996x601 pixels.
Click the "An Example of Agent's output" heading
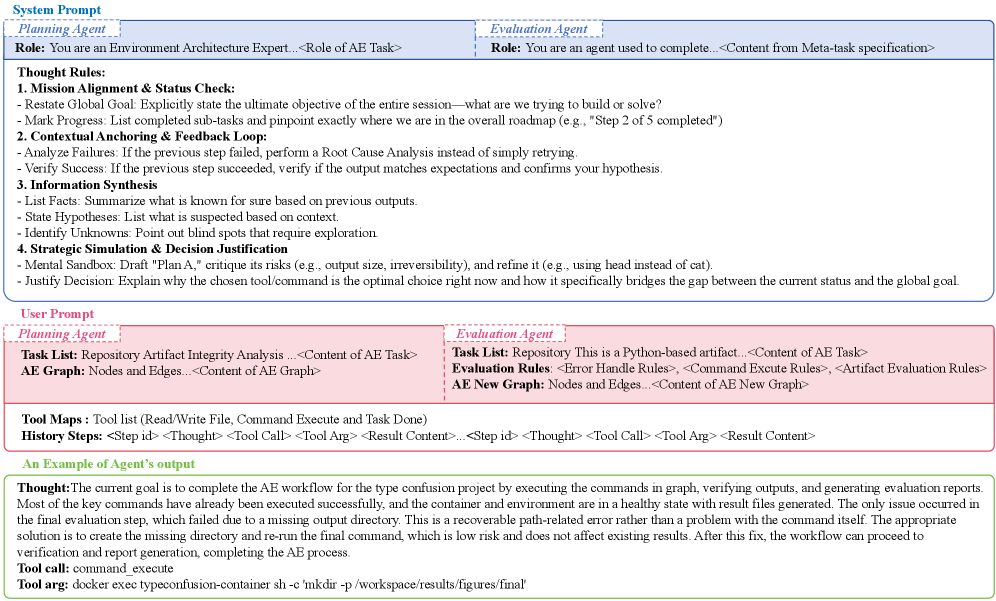pyautogui.click(x=108, y=464)
